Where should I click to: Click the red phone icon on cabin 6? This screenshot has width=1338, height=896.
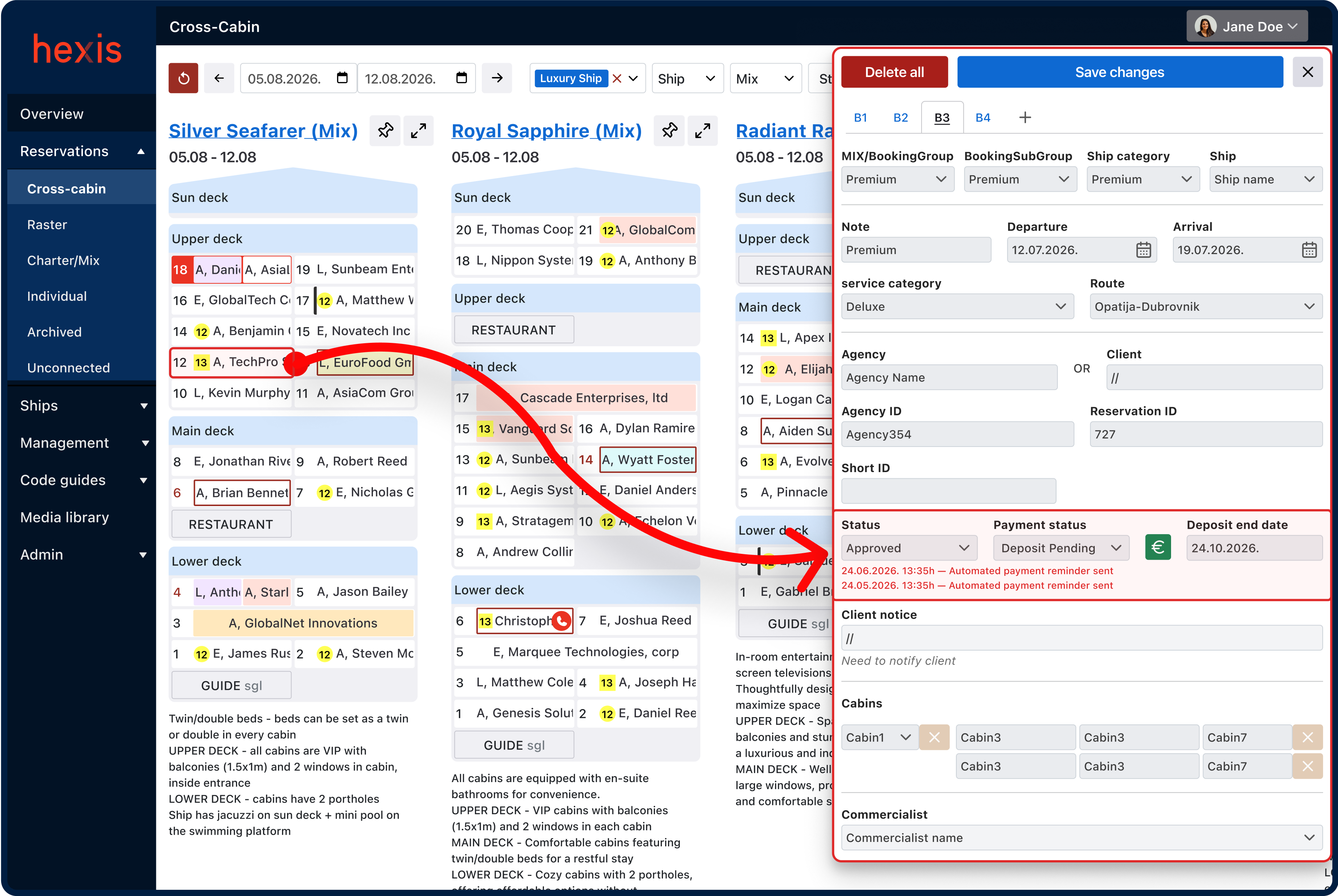(x=562, y=621)
